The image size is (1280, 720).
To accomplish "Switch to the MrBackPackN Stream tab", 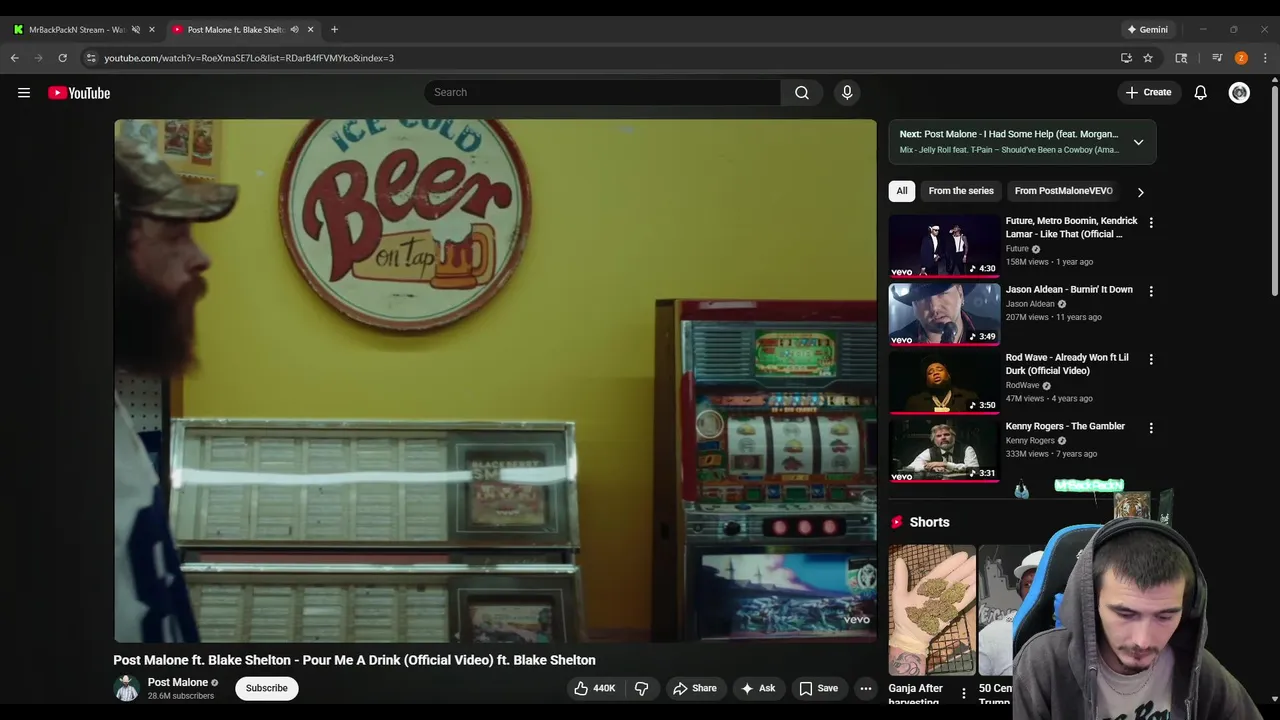I will click(x=77, y=30).
